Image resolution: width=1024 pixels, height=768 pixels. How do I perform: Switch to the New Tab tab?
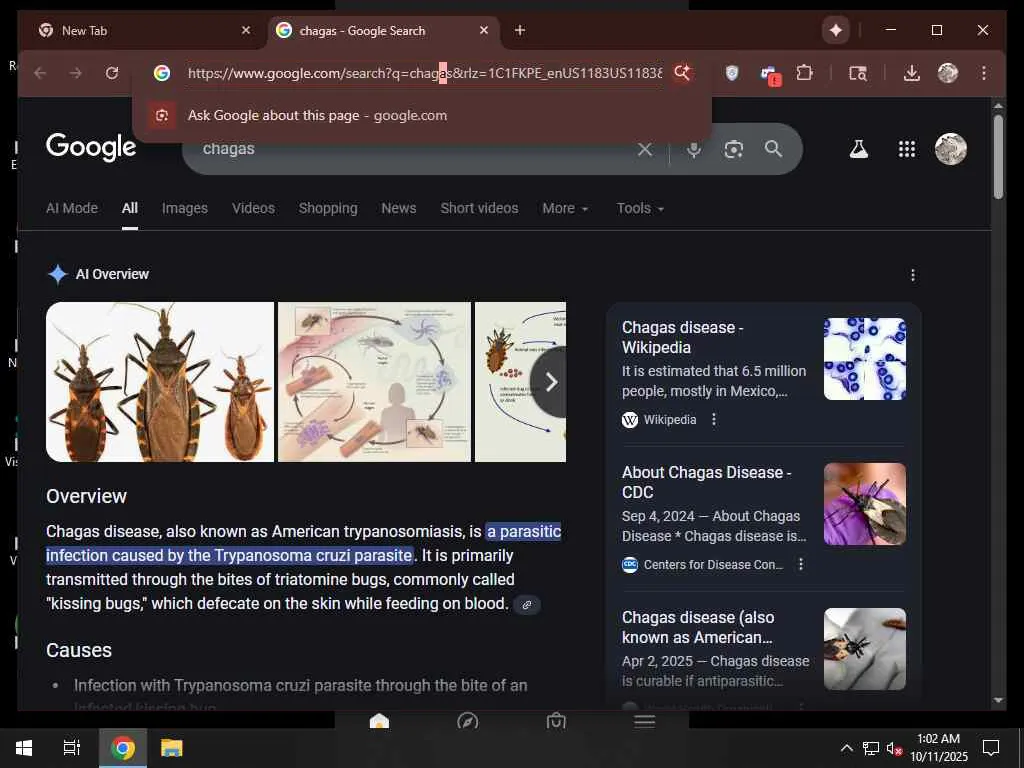[144, 30]
